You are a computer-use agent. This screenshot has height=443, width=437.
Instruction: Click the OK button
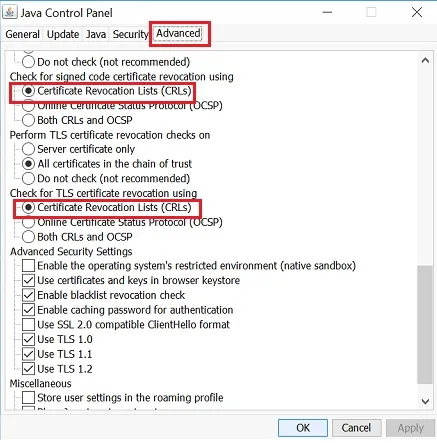click(303, 428)
